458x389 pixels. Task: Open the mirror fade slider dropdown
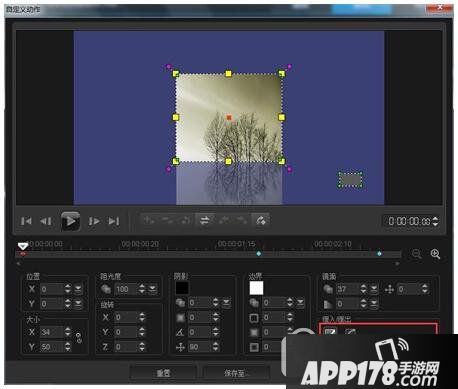click(374, 304)
